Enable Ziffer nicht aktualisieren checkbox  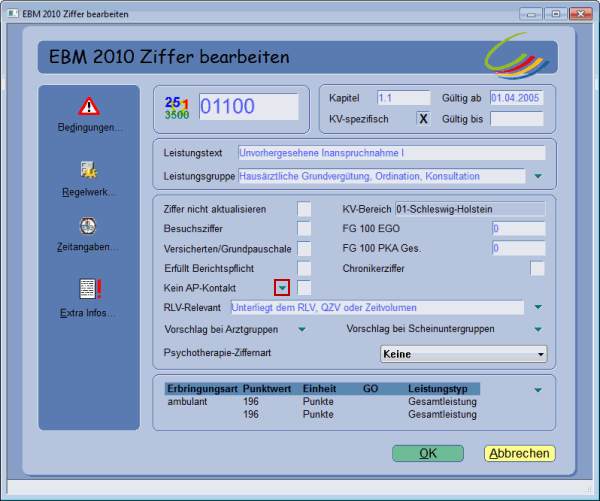(x=304, y=209)
